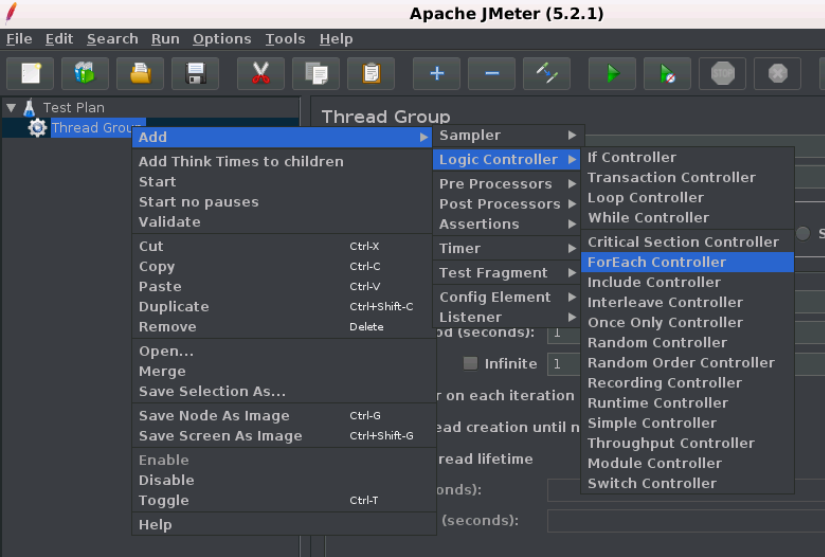Screen dimensions: 825x557
Task: Click the Open file folder icon
Action: point(140,73)
